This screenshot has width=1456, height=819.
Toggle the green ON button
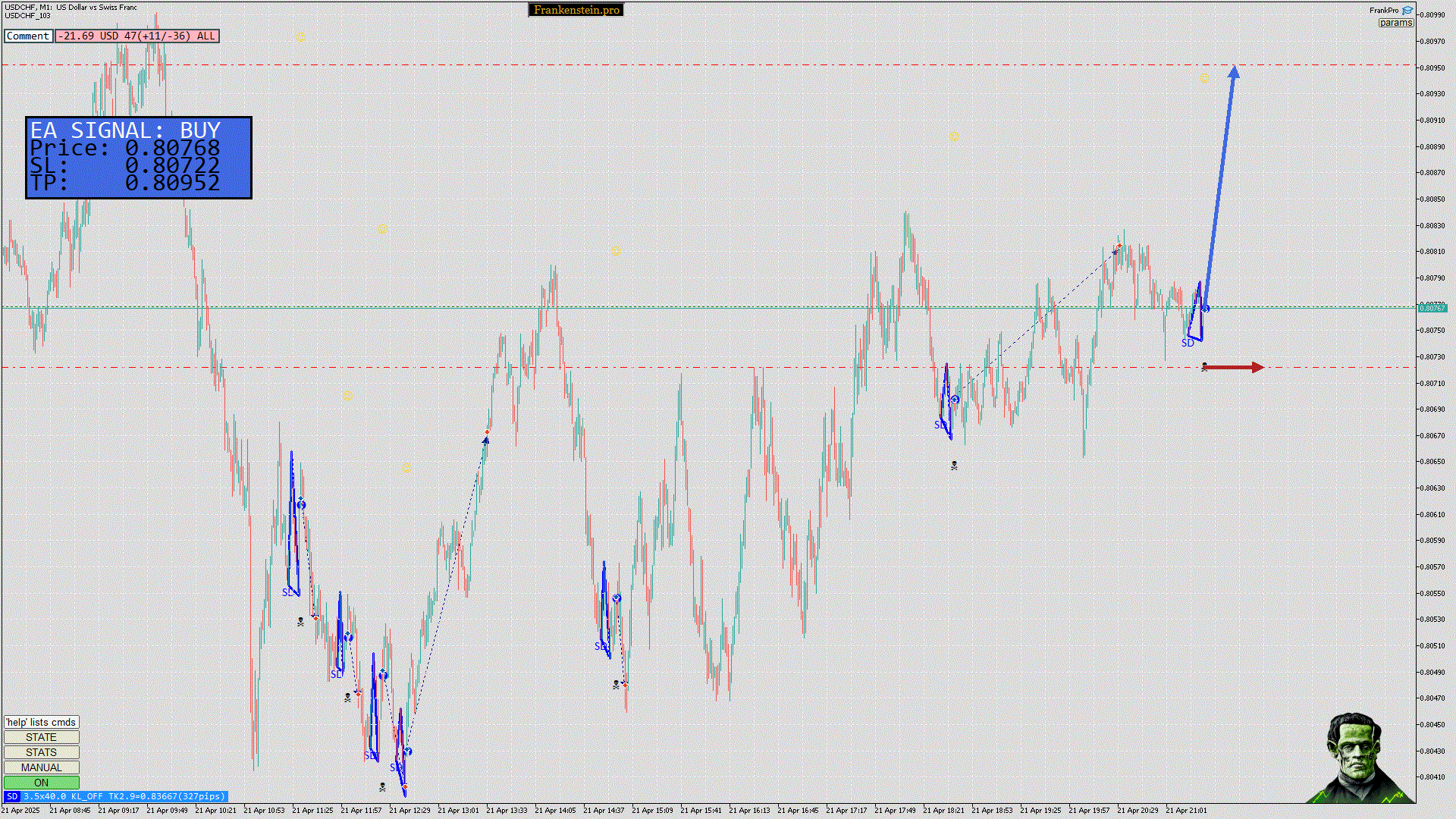(41, 783)
